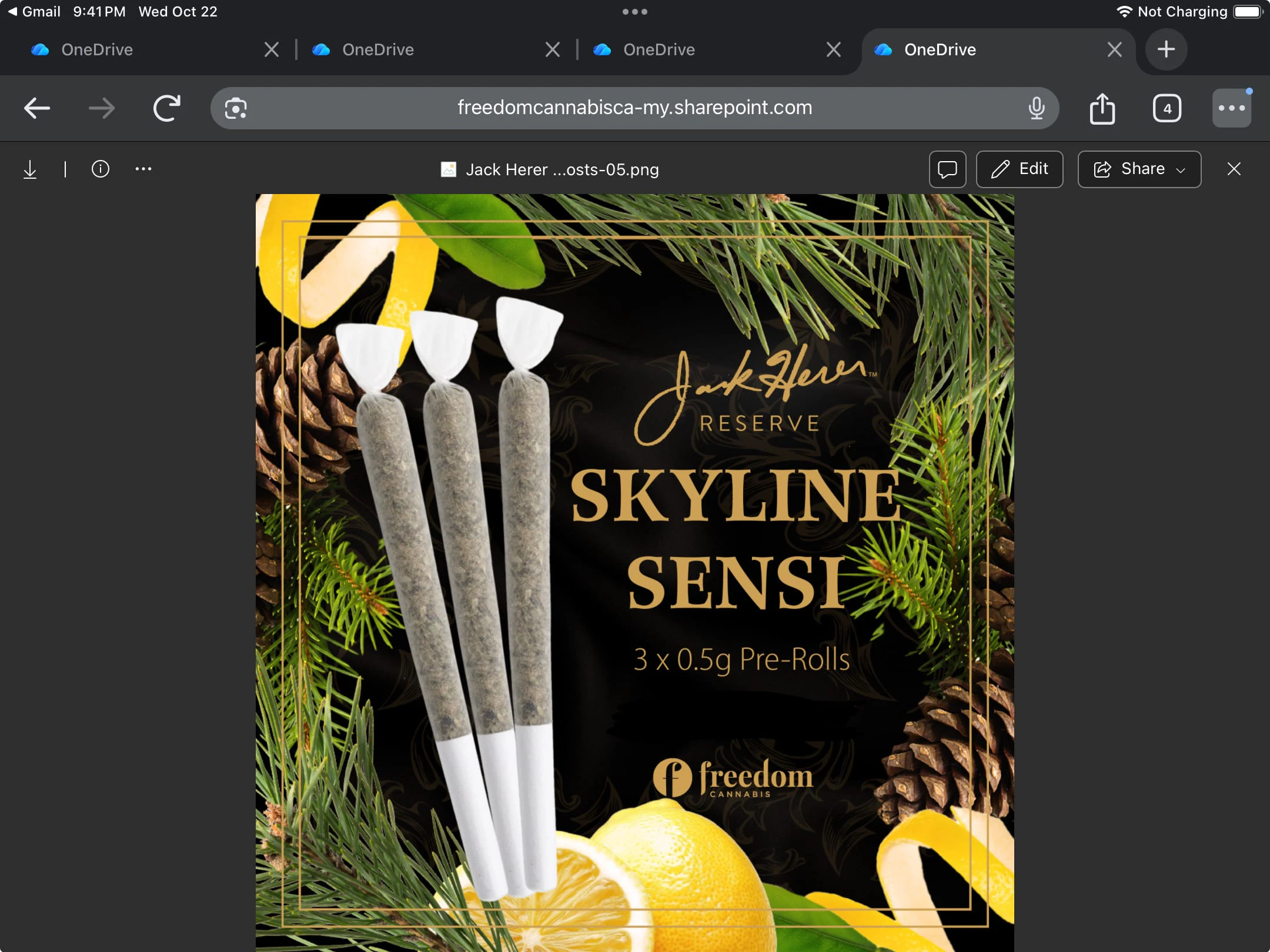
Task: Tap the browser share icon
Action: (x=1102, y=108)
